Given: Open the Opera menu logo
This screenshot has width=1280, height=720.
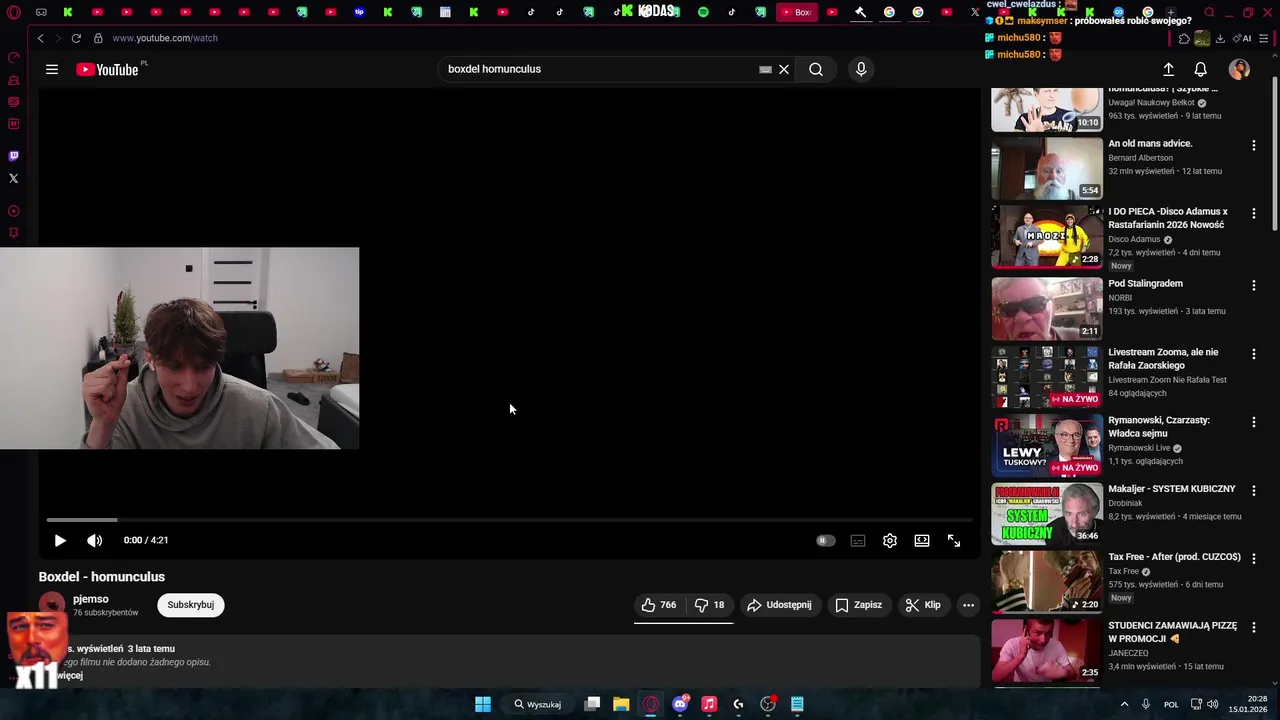Looking at the screenshot, I should coord(13,12).
